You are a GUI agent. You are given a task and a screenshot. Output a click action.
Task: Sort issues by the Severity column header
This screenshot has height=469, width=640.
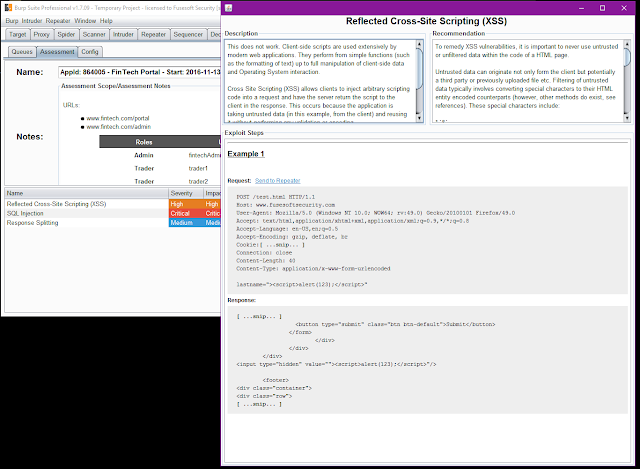coord(186,193)
